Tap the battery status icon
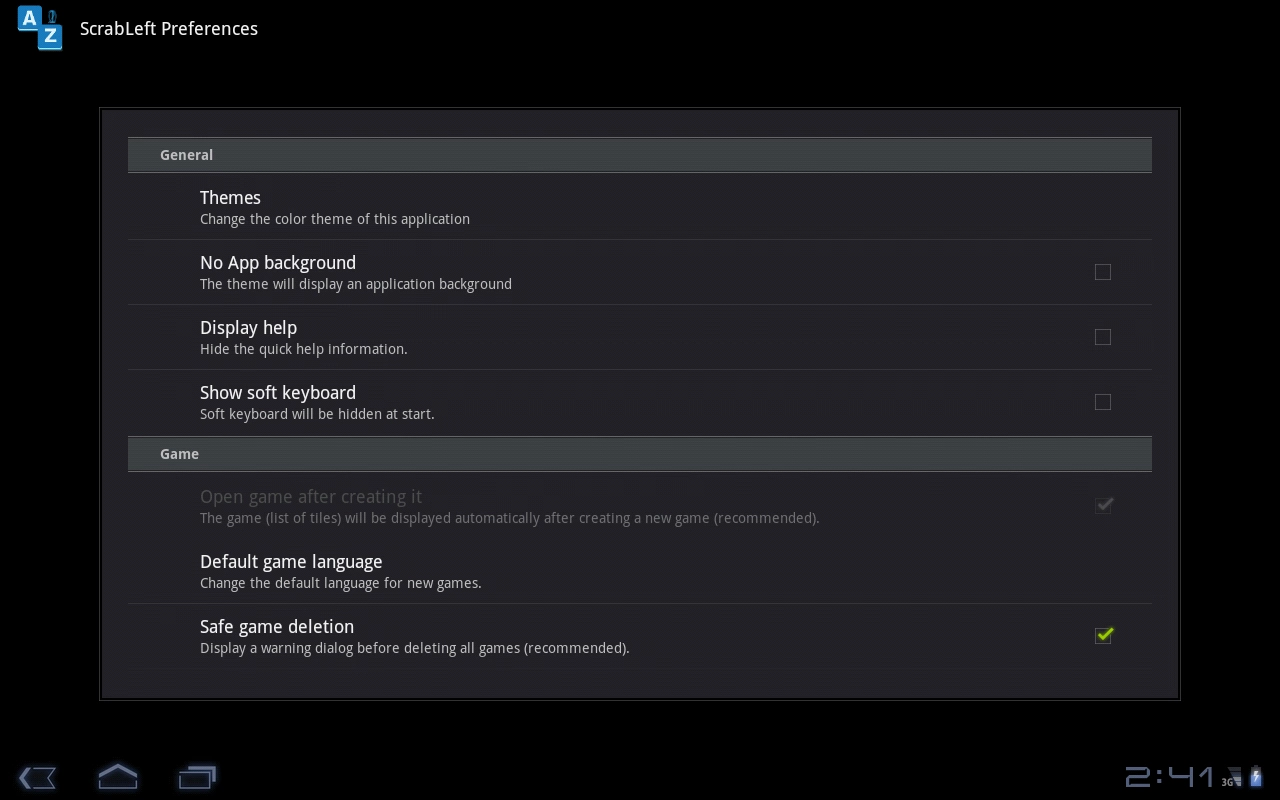Viewport: 1280px width, 800px height. [x=1256, y=777]
